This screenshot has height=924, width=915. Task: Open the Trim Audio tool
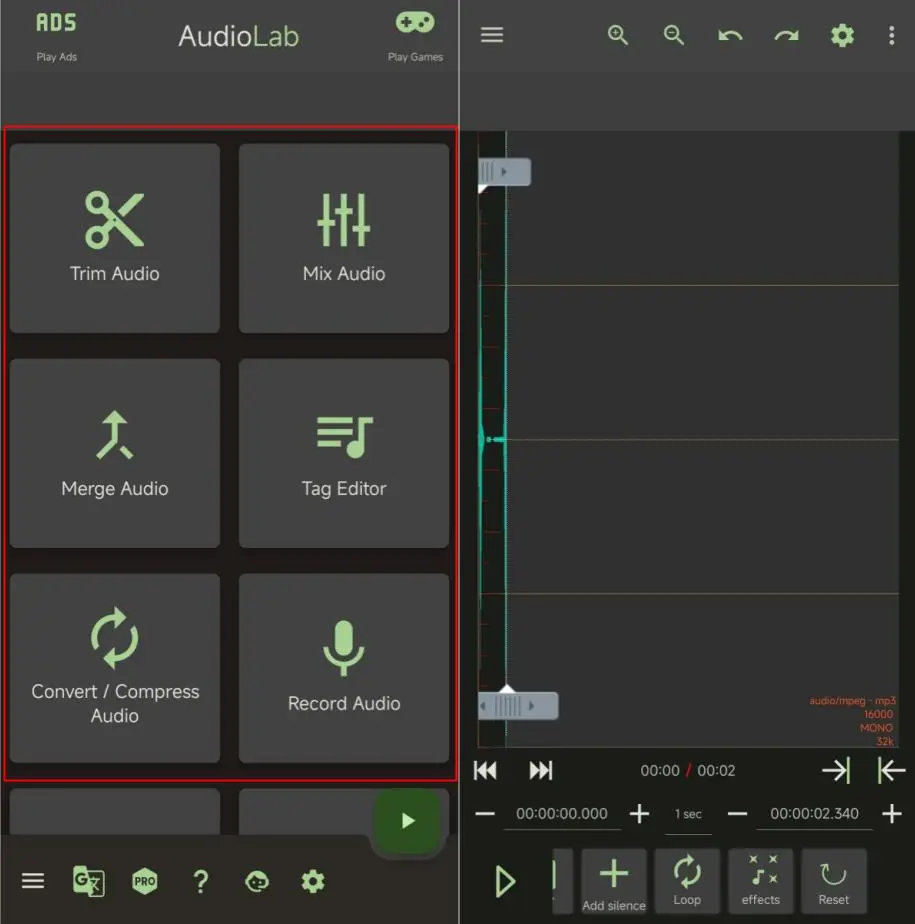tap(115, 238)
